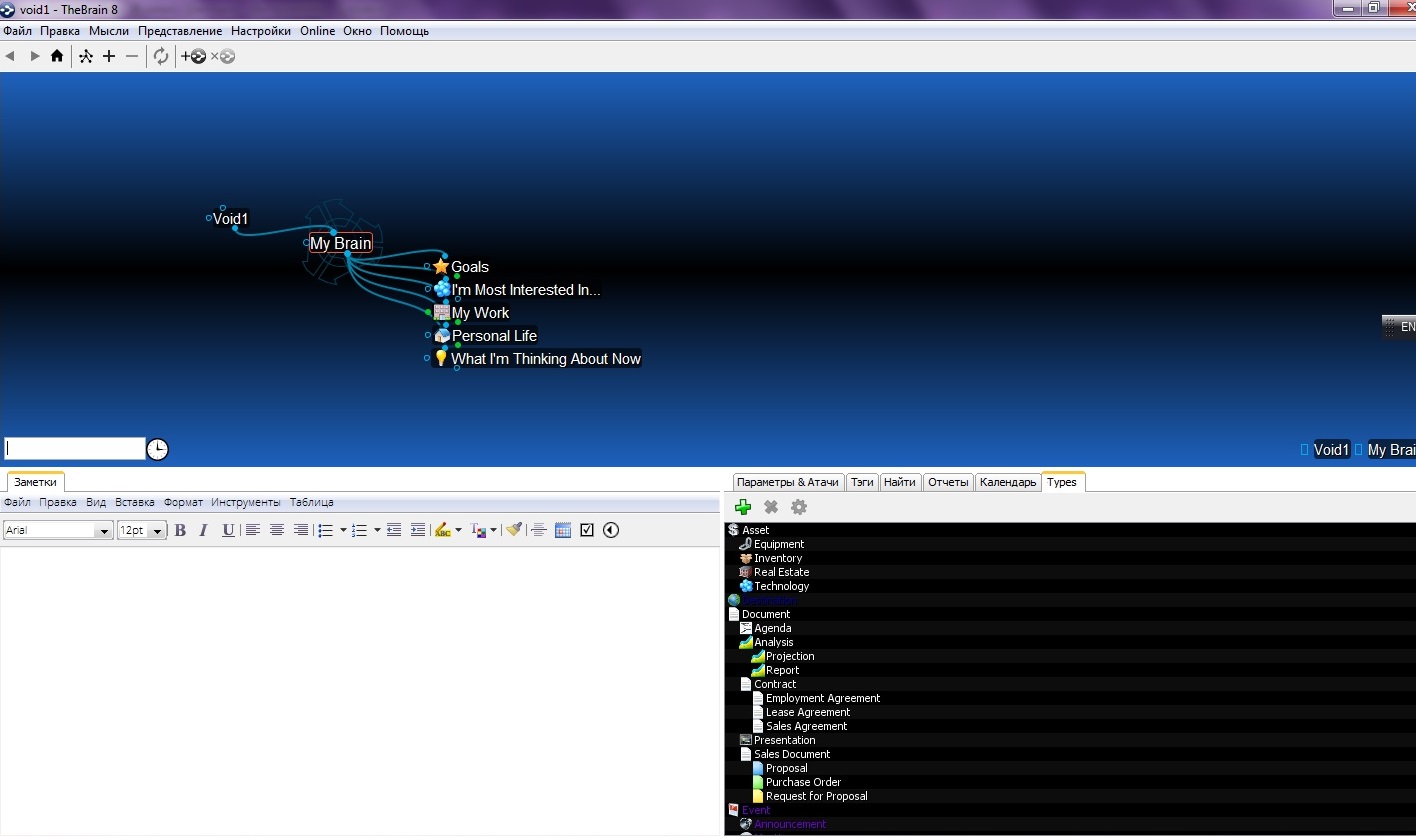Insert a checkbox into the note

tap(587, 530)
